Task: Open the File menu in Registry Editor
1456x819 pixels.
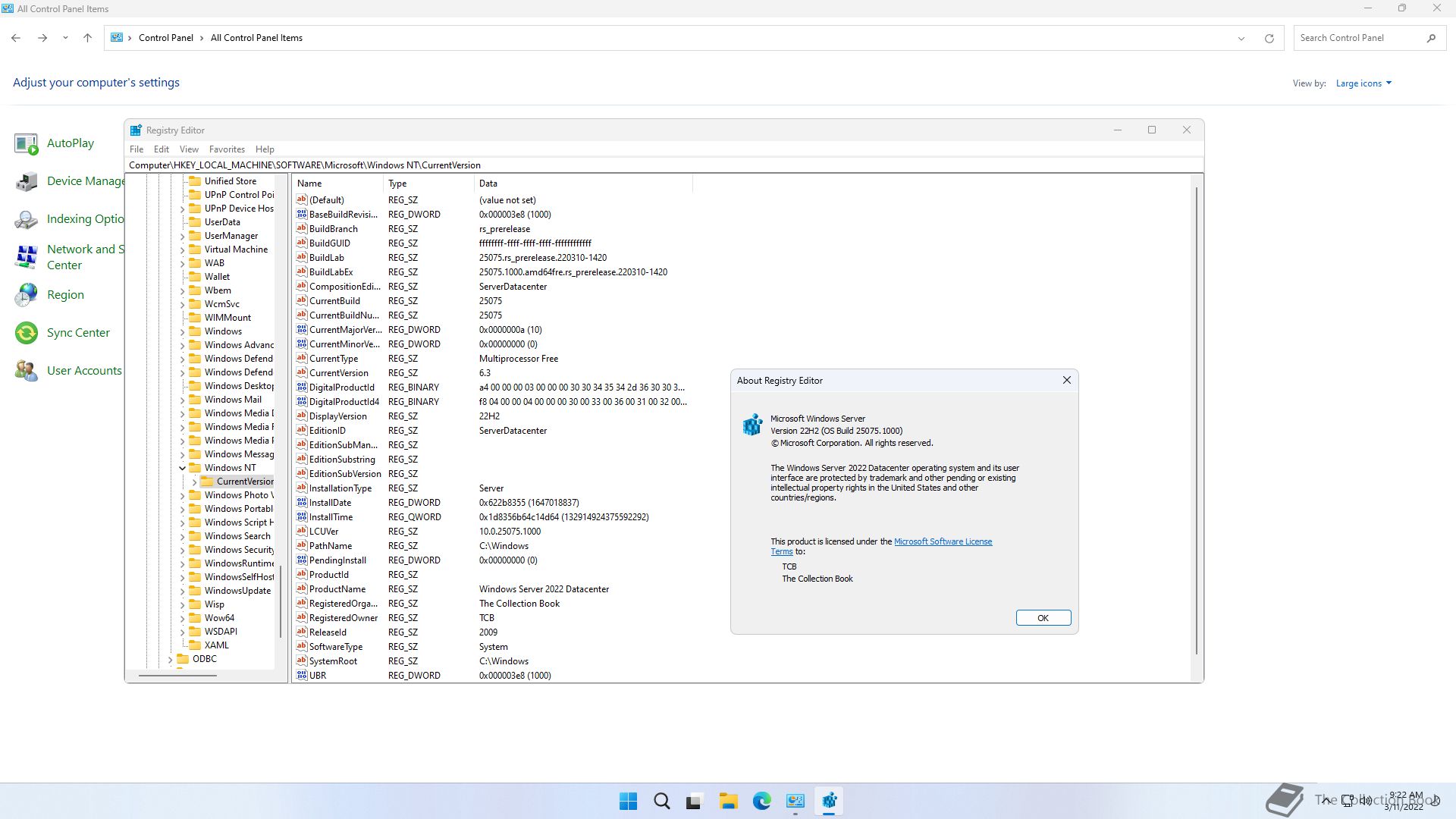Action: coord(136,149)
